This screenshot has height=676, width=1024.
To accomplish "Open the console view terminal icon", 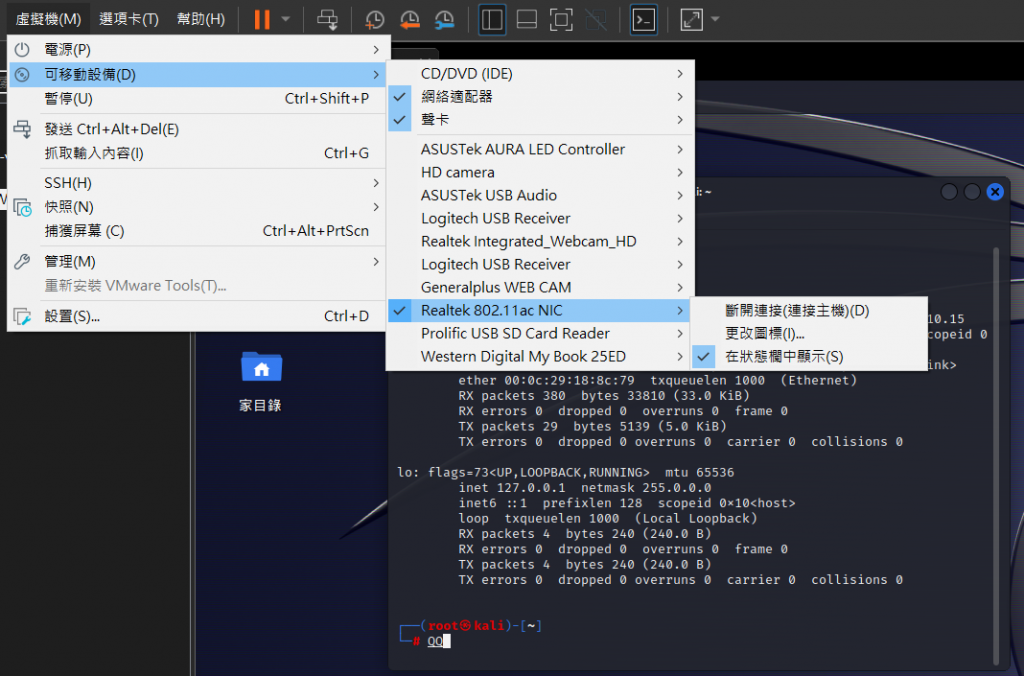I will click(643, 20).
